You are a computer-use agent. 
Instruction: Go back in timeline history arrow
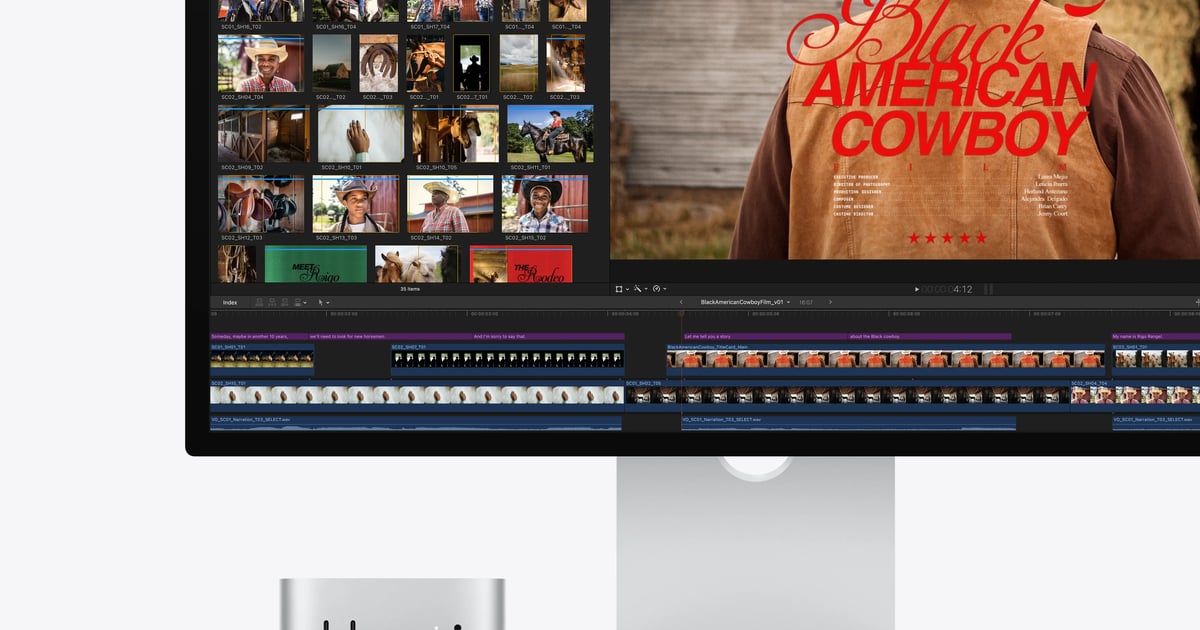pos(682,302)
